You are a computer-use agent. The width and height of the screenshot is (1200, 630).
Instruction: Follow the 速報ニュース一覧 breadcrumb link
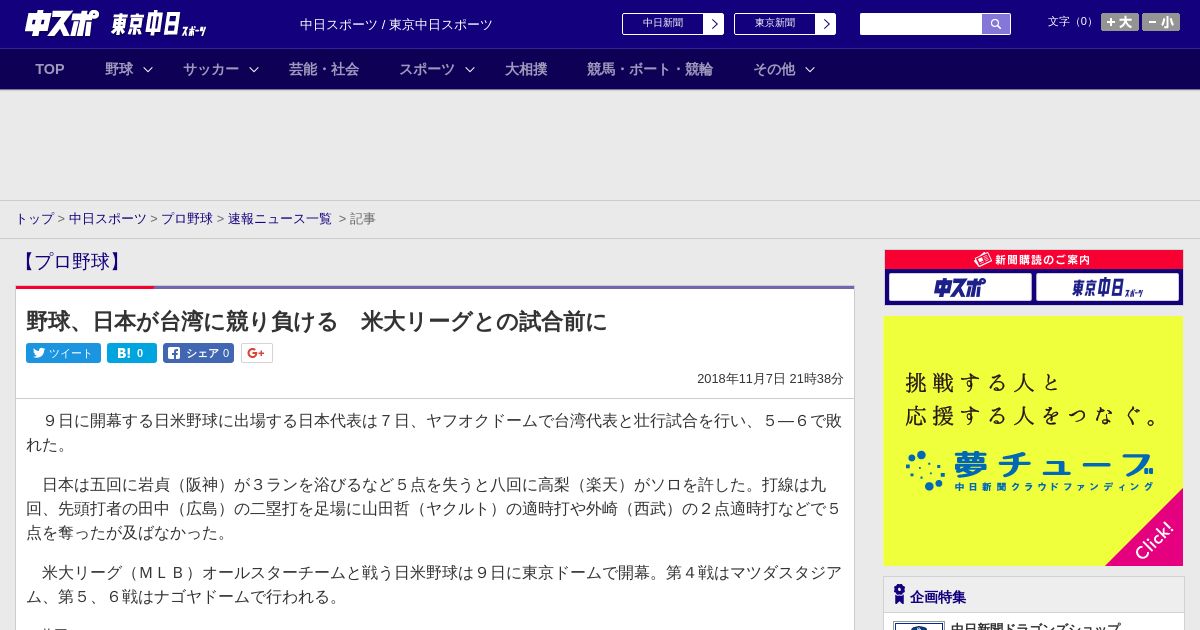[280, 218]
